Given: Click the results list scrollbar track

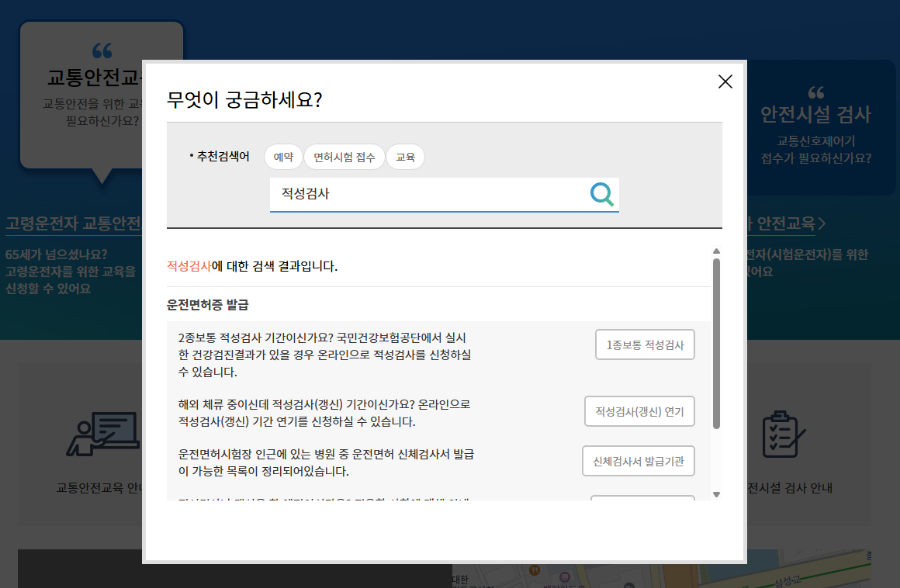Looking at the screenshot, I should pyautogui.click(x=715, y=370).
